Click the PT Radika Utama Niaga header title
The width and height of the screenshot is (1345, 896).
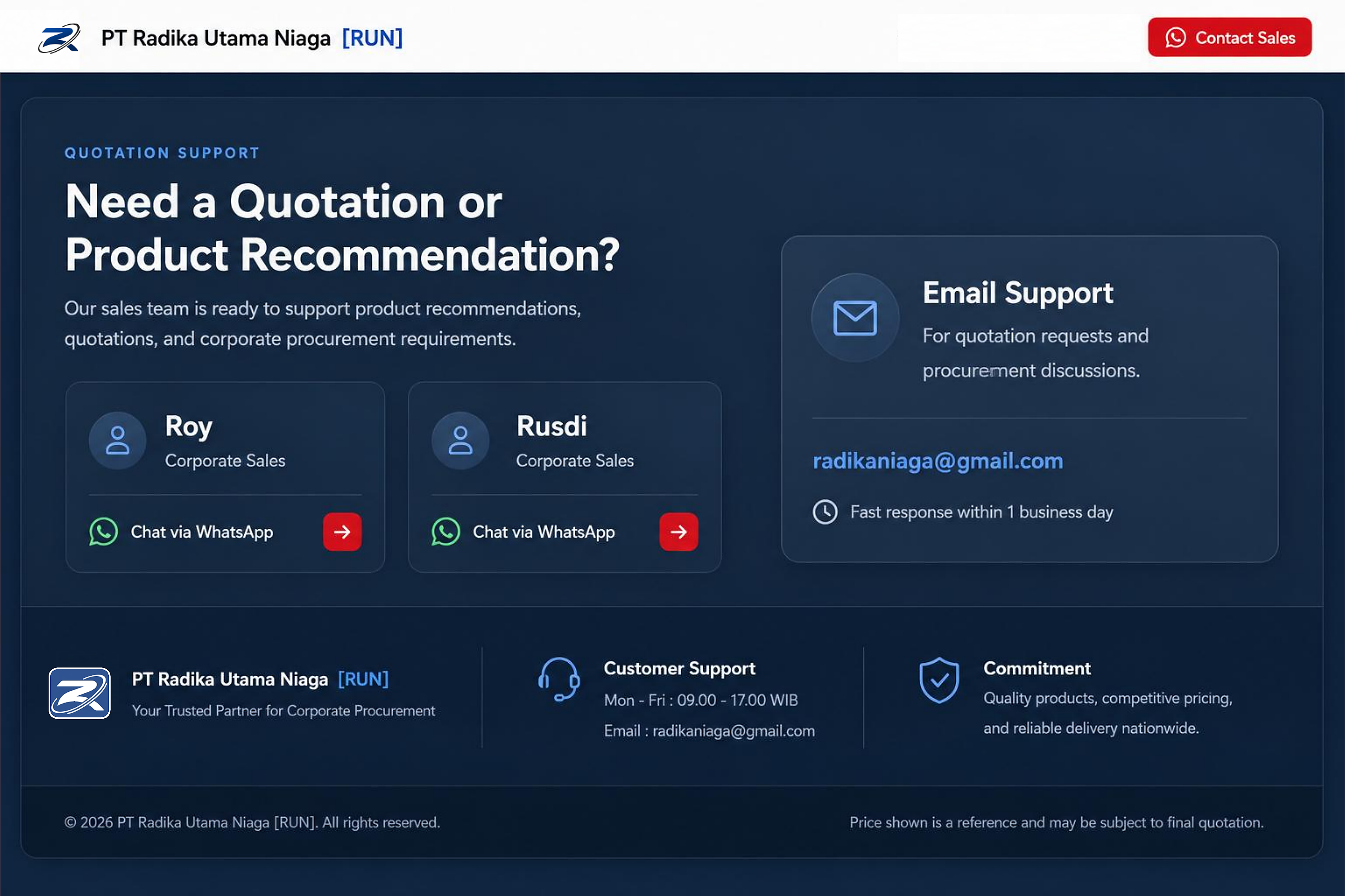pos(252,38)
